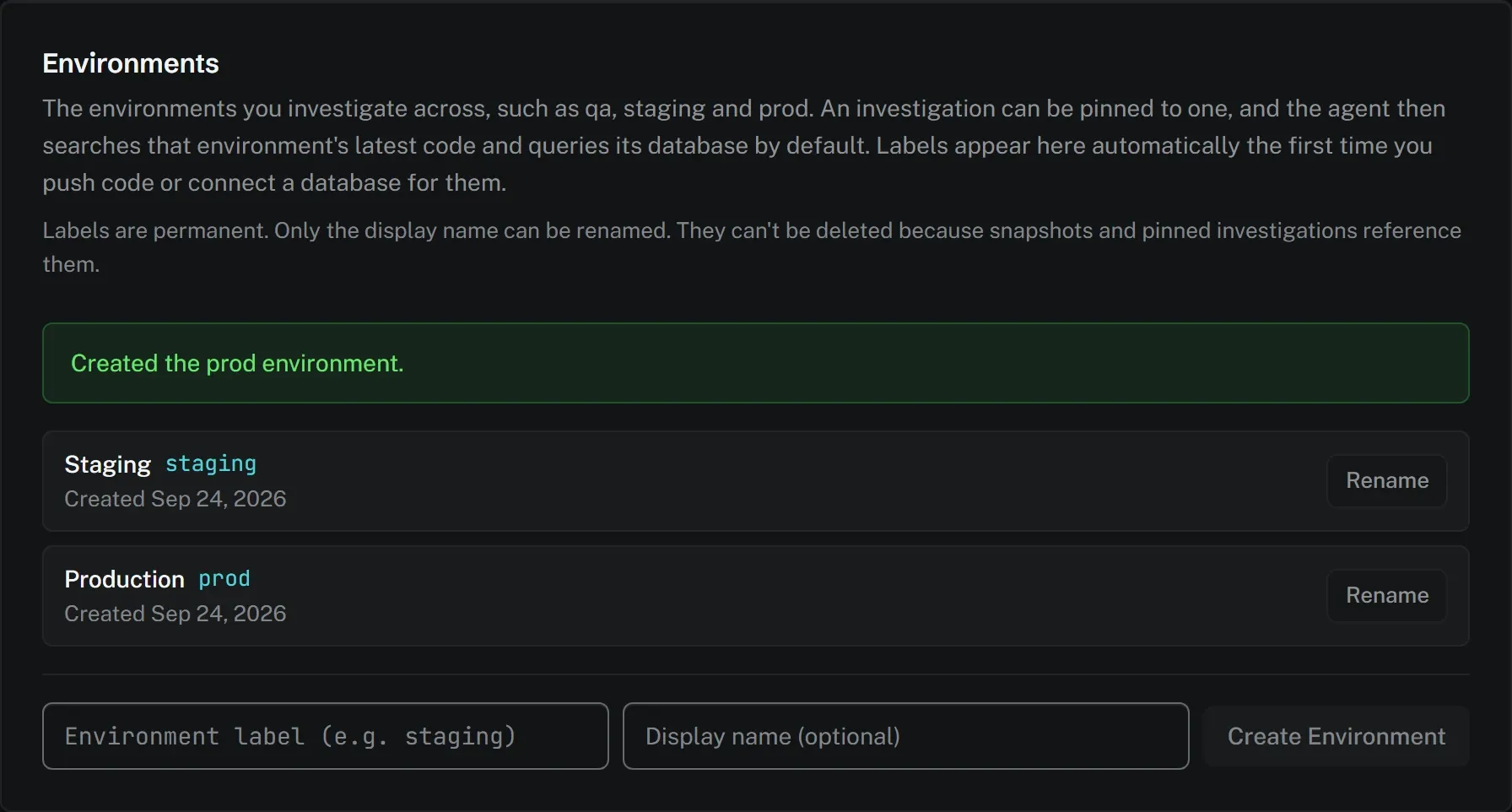Click the 'Labels are permanent.' note
The width and height of the screenshot is (1512, 812).
pyautogui.click(x=752, y=247)
